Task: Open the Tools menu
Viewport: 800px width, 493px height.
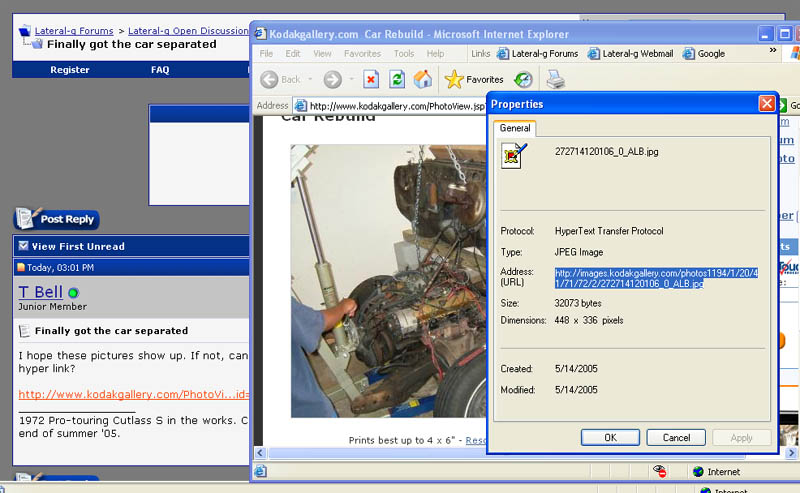Action: click(404, 54)
